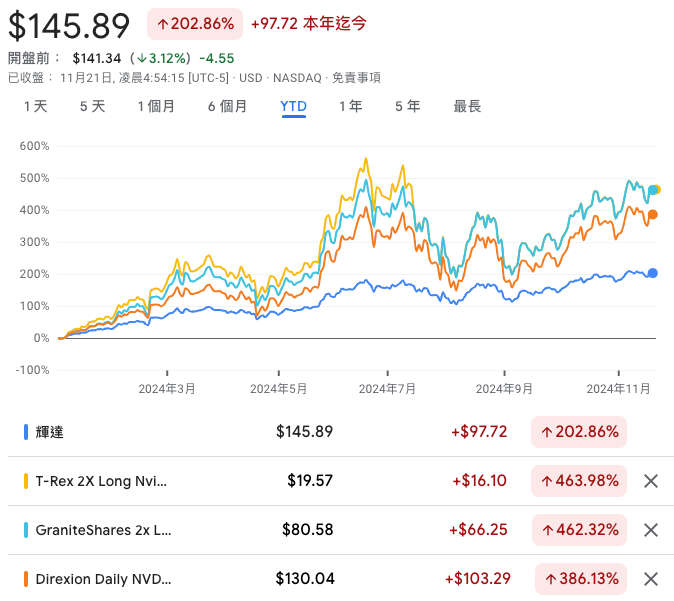Click the $19.57 T-Rex price

[x=310, y=481]
